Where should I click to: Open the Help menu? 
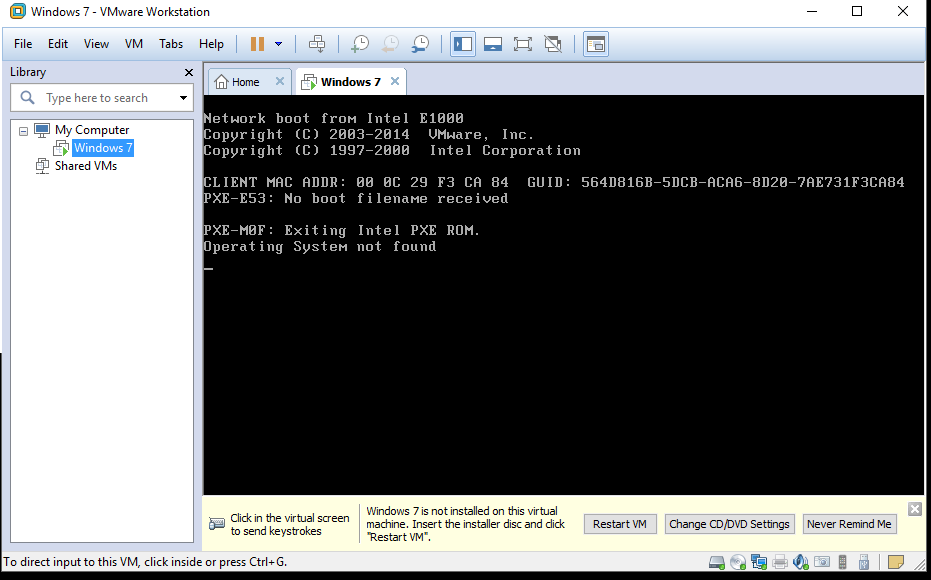pyautogui.click(x=211, y=44)
